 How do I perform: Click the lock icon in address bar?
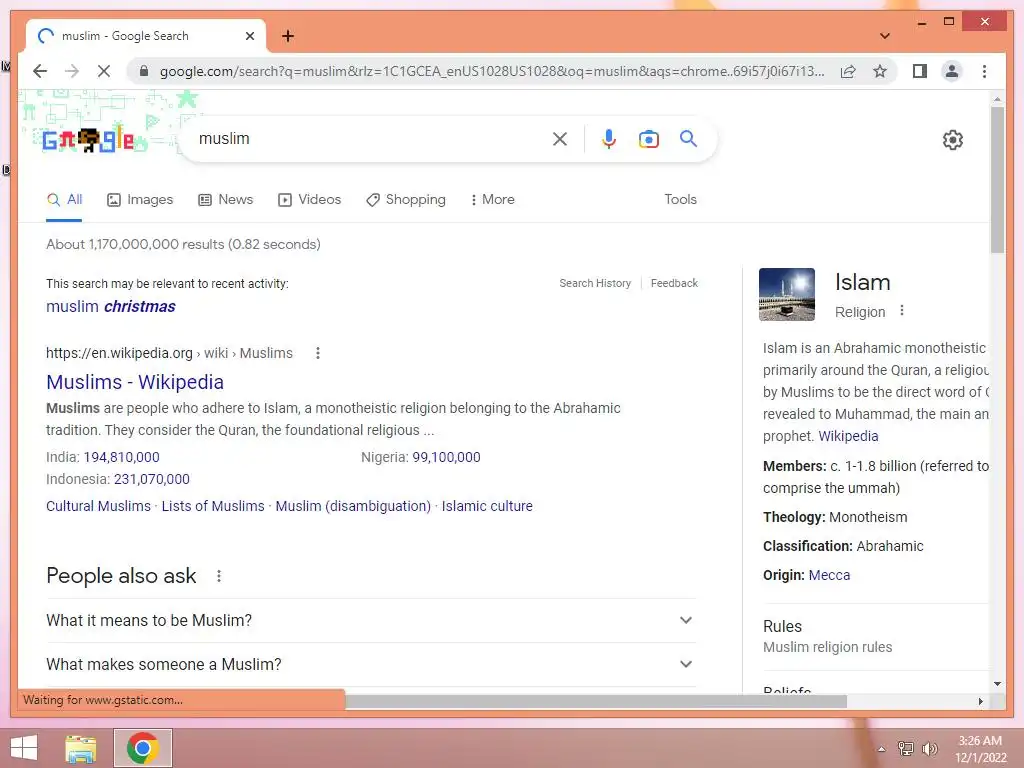pyautogui.click(x=144, y=71)
